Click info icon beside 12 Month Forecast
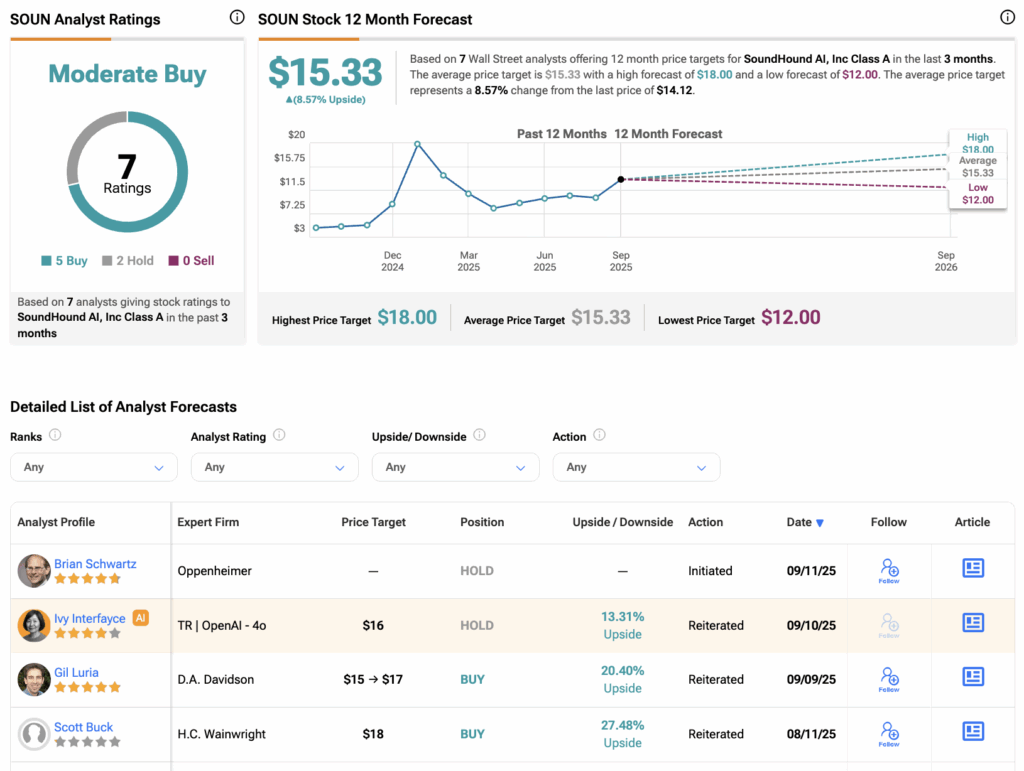1024x771 pixels. click(1007, 18)
